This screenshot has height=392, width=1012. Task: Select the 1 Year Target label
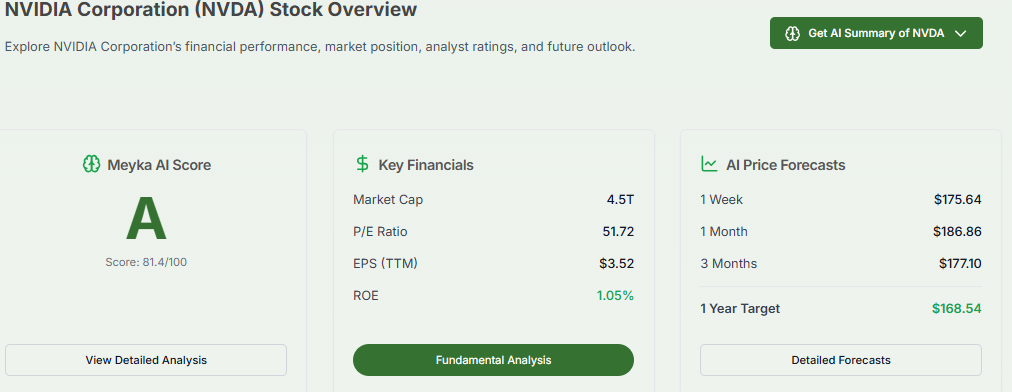coord(740,309)
